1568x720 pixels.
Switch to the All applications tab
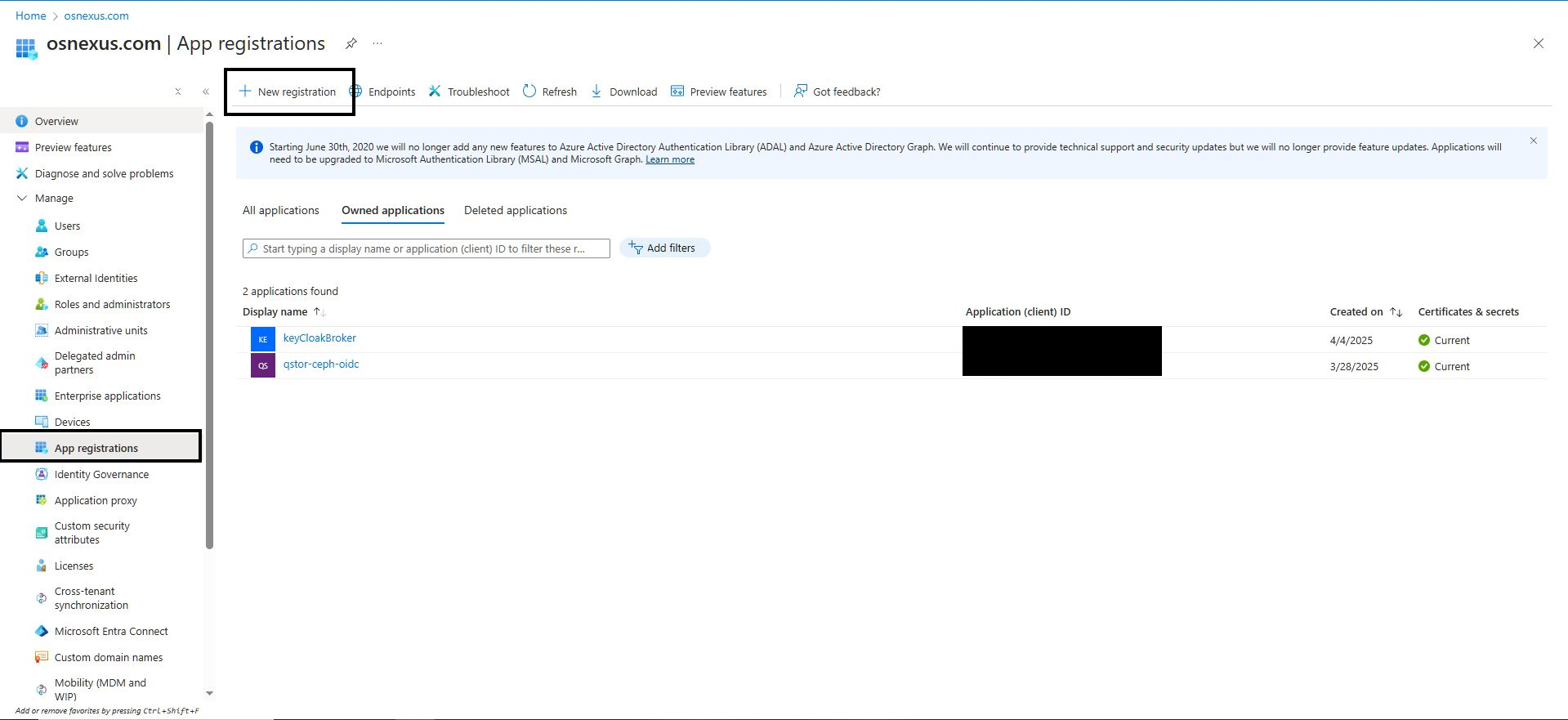click(x=281, y=210)
